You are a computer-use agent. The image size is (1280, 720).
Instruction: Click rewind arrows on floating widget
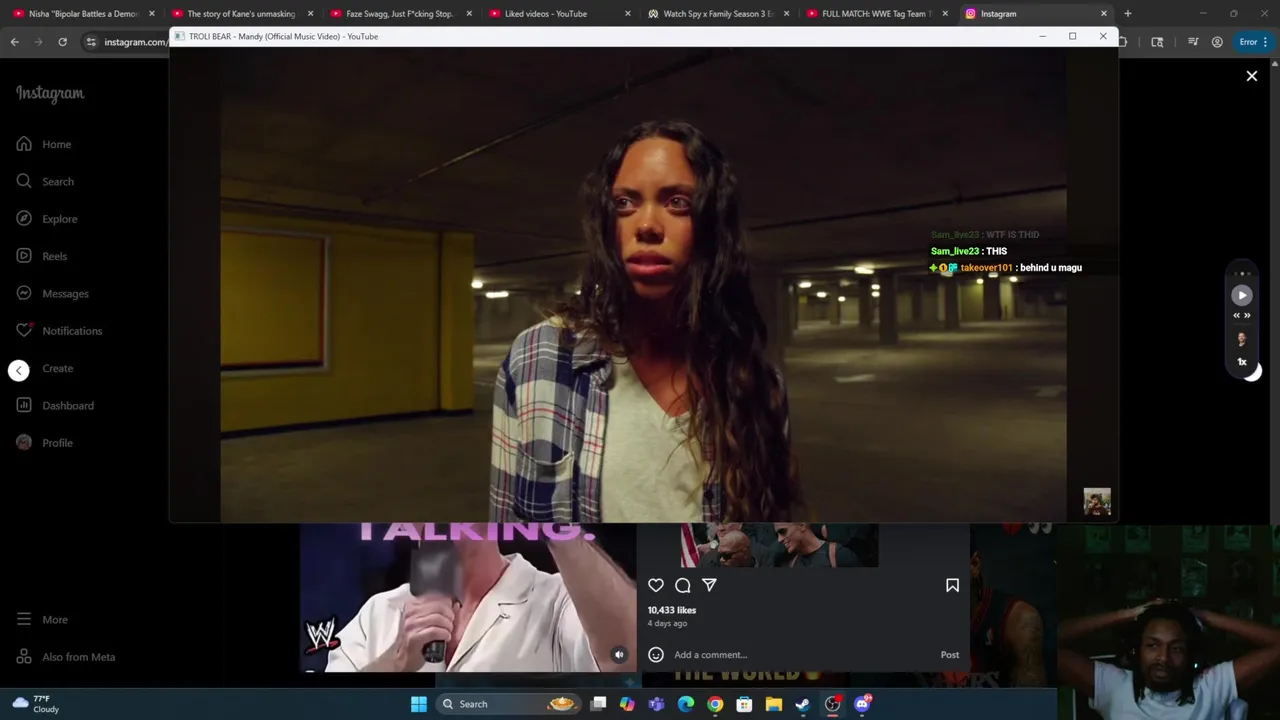coord(1237,316)
